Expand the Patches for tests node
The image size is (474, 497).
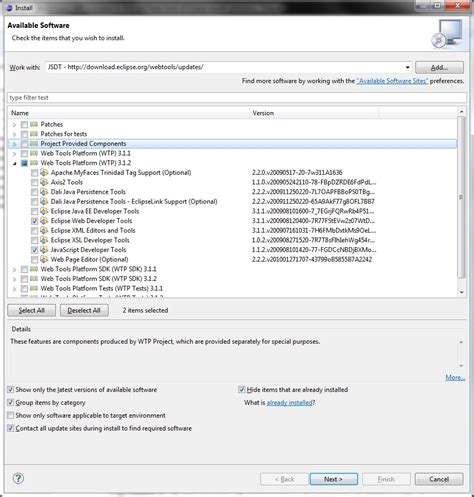(x=14, y=135)
